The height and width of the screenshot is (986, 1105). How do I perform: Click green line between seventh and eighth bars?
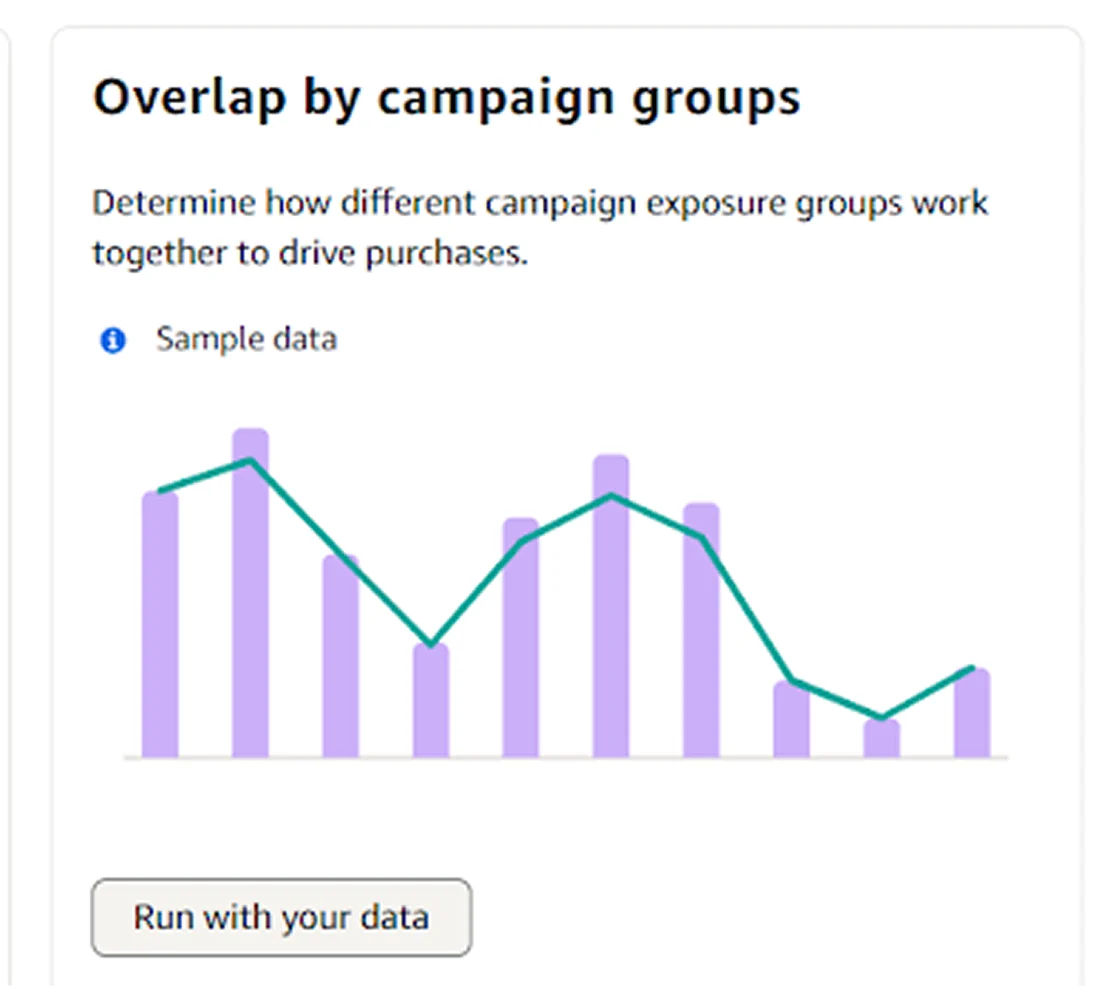click(746, 608)
